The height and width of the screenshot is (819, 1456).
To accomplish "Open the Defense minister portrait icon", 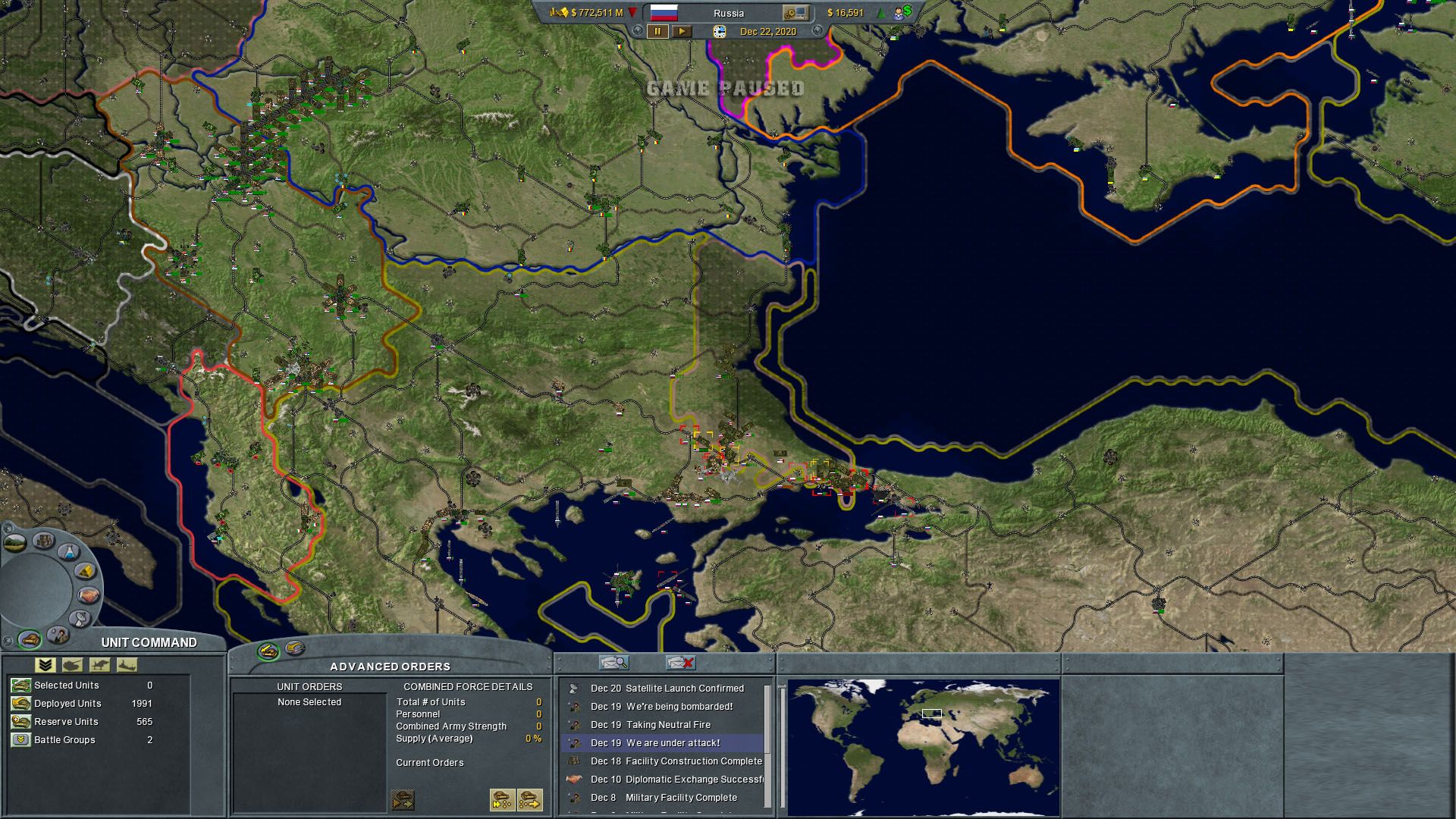I will pos(57,634).
